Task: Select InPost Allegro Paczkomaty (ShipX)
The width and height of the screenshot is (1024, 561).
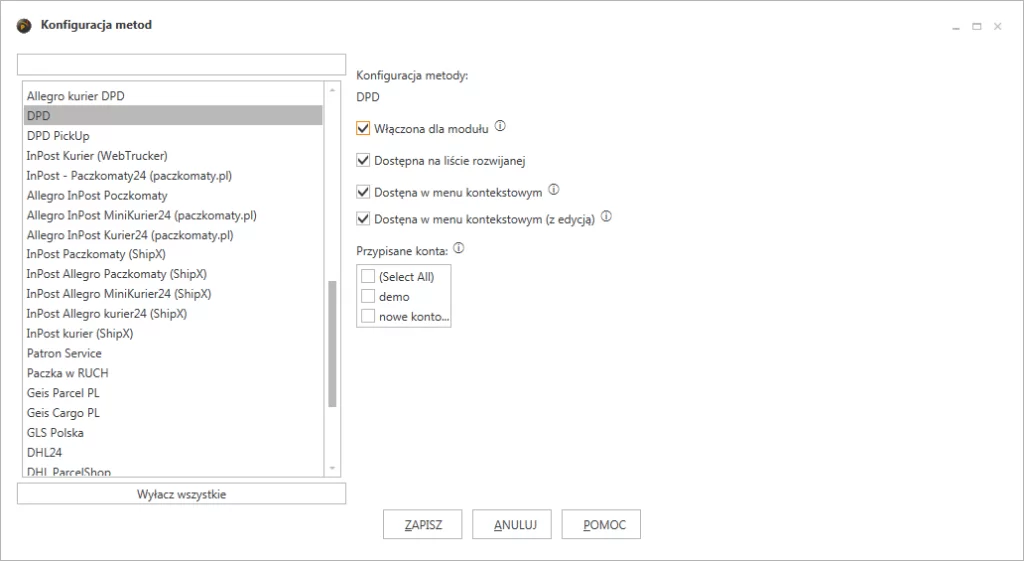Action: pyautogui.click(x=173, y=274)
